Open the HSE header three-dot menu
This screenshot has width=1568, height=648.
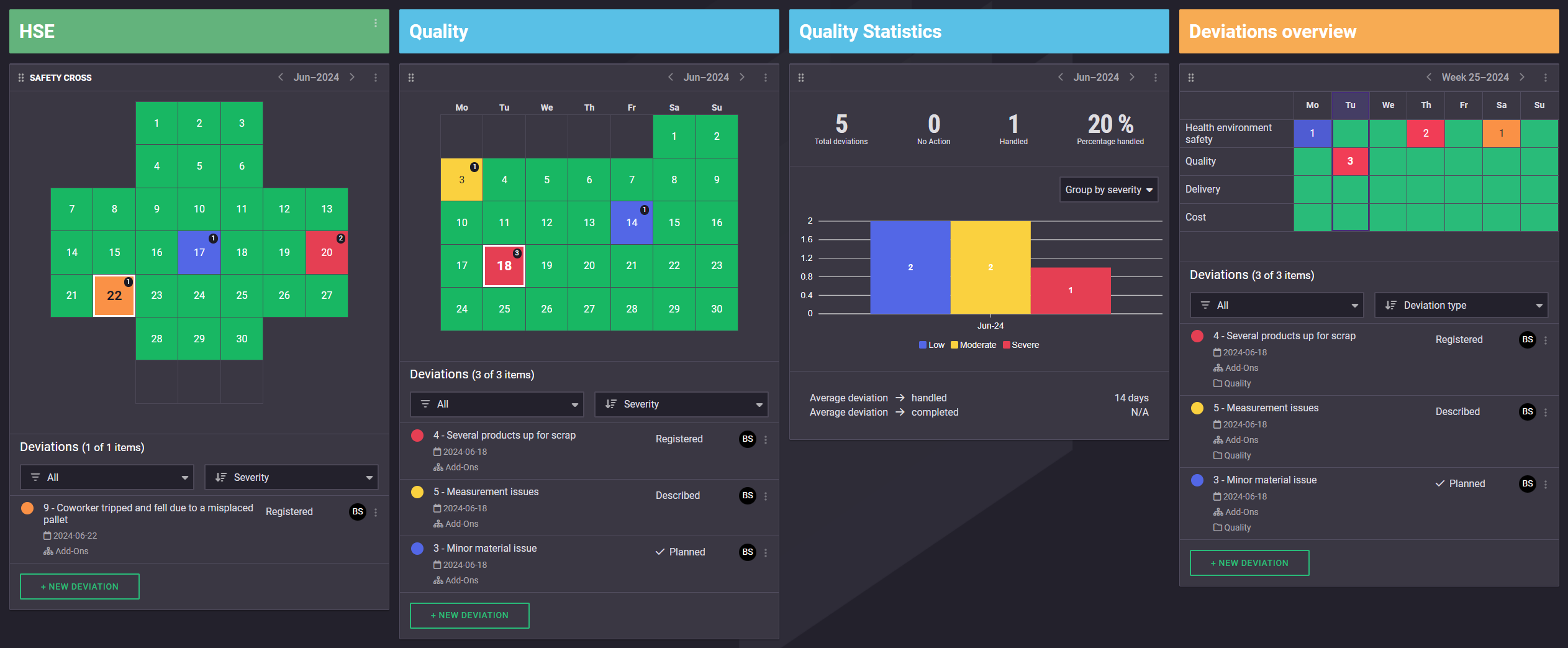coord(376,23)
